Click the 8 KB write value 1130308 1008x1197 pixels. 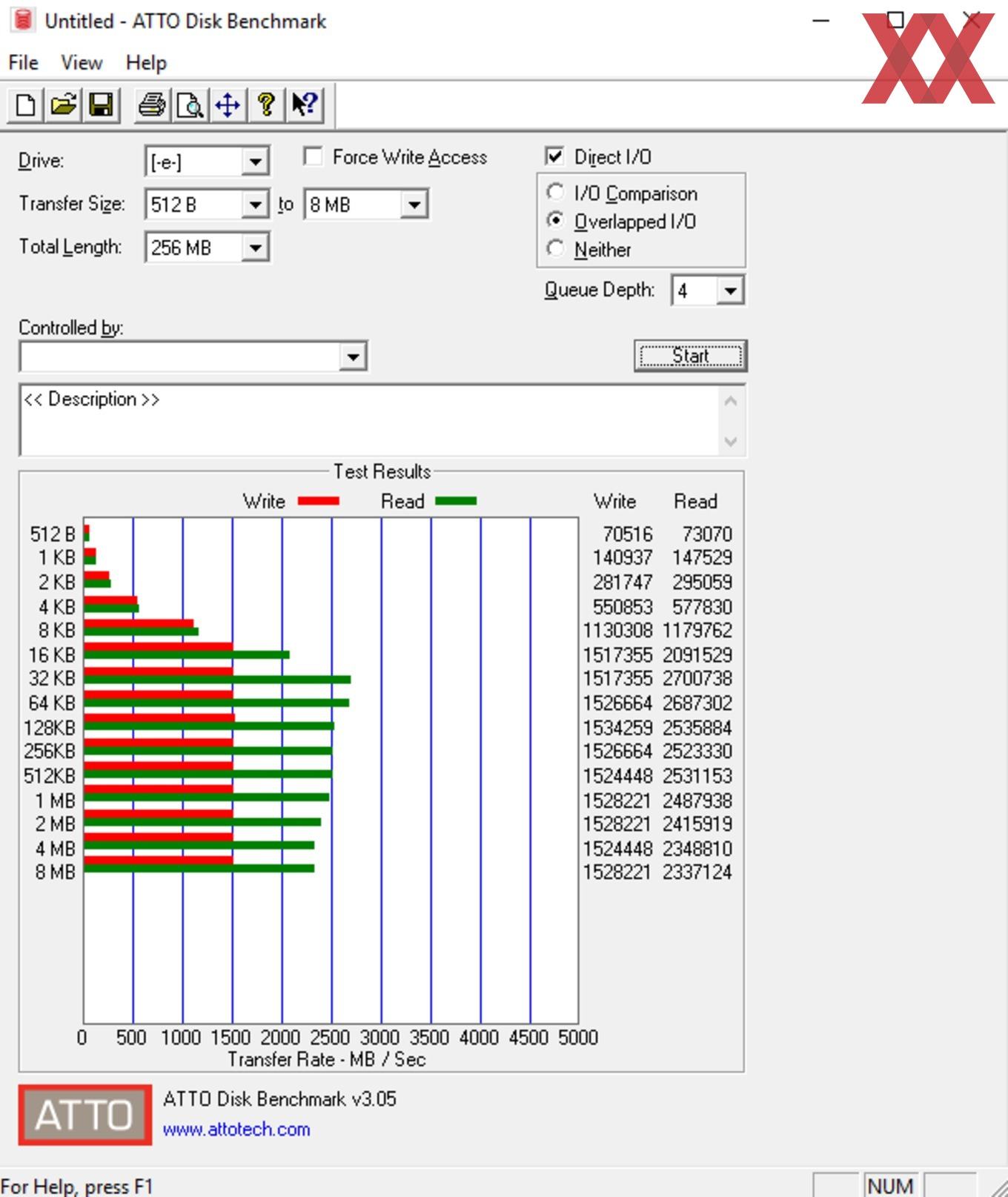coord(618,630)
